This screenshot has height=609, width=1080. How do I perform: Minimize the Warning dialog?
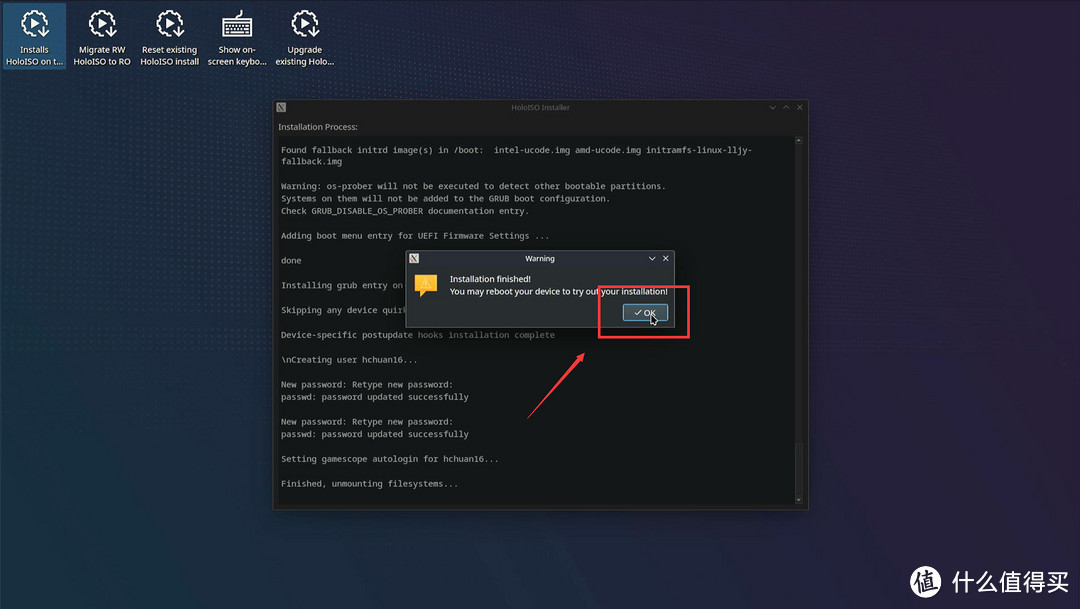652,258
